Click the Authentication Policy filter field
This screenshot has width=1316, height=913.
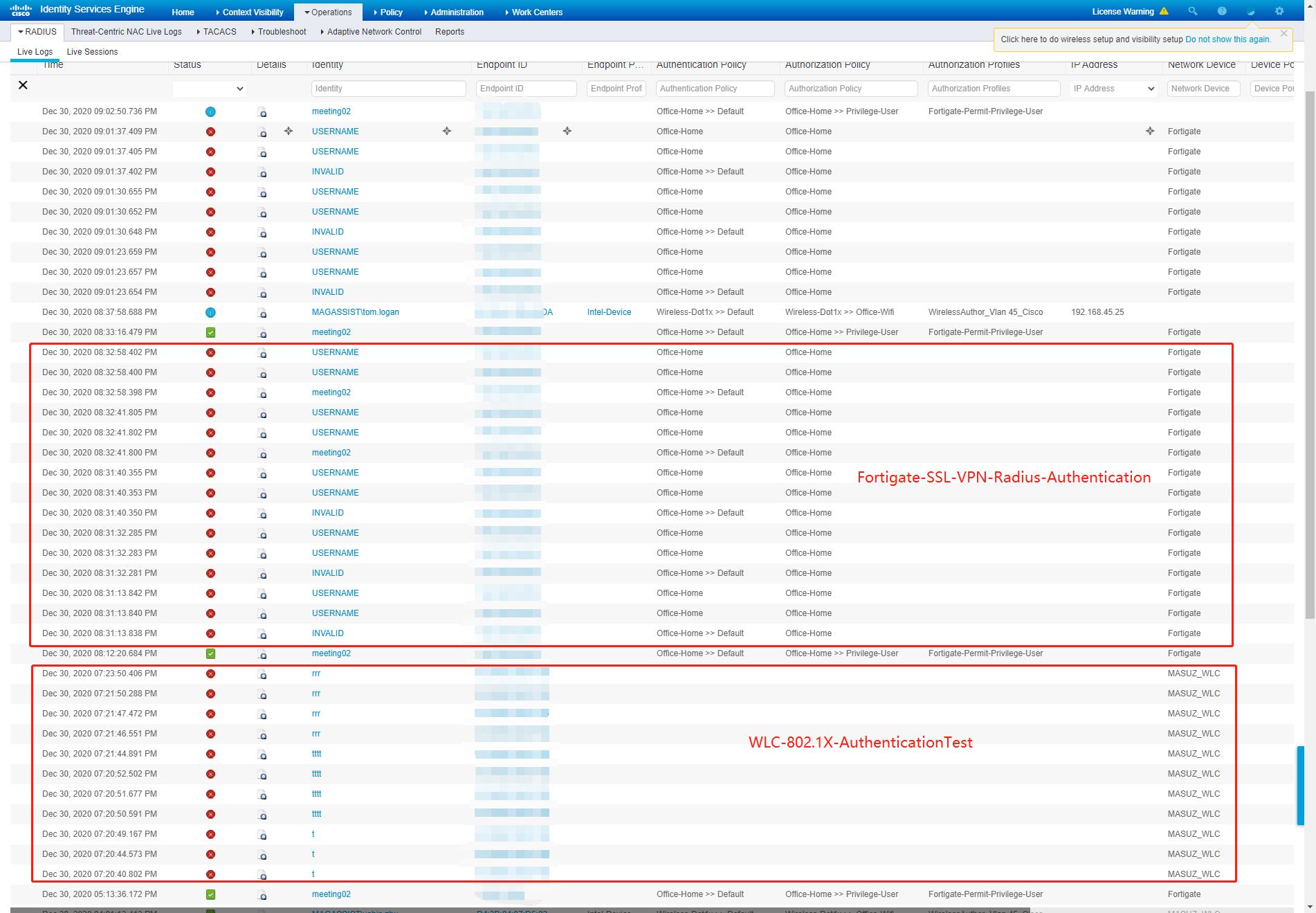pos(715,89)
